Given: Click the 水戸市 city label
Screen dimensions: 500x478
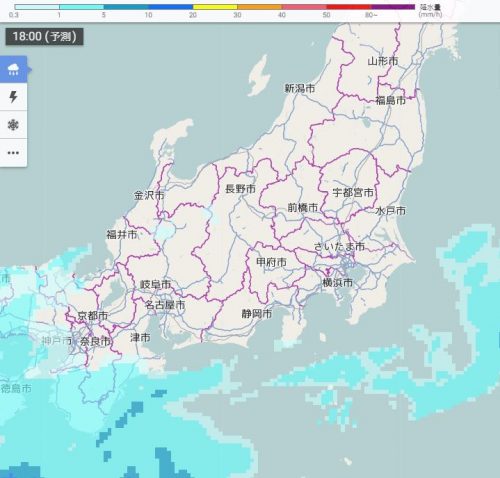Looking at the screenshot, I should [390, 211].
